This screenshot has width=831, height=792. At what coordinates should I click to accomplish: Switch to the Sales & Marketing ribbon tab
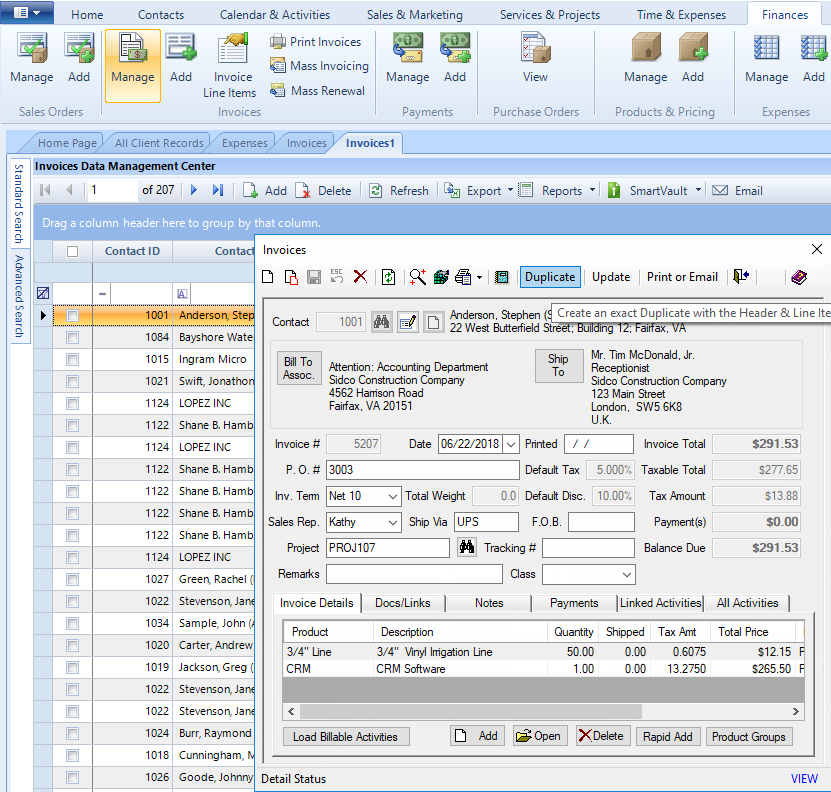click(414, 15)
